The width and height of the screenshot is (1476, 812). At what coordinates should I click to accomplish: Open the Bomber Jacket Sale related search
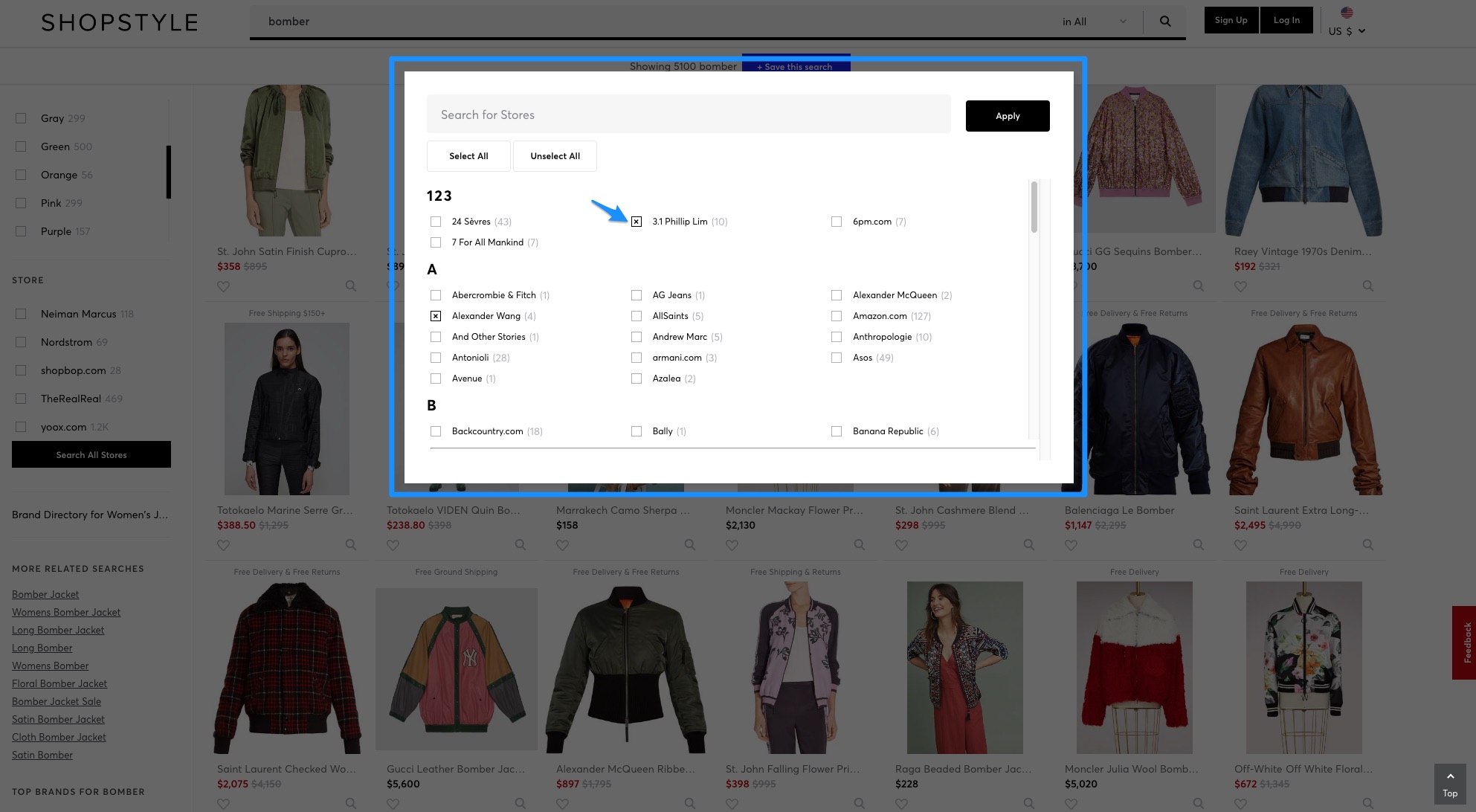(57, 701)
